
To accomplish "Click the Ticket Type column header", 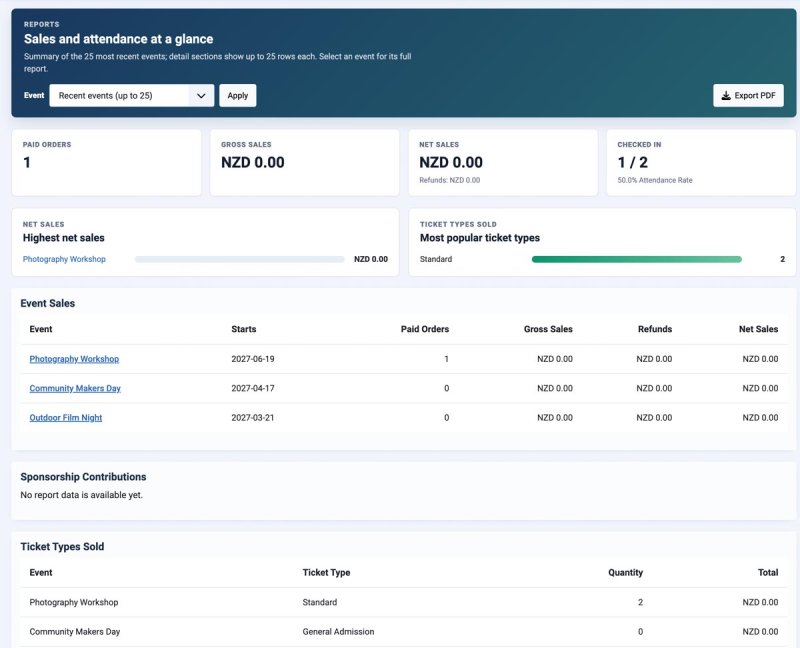I will click(326, 572).
